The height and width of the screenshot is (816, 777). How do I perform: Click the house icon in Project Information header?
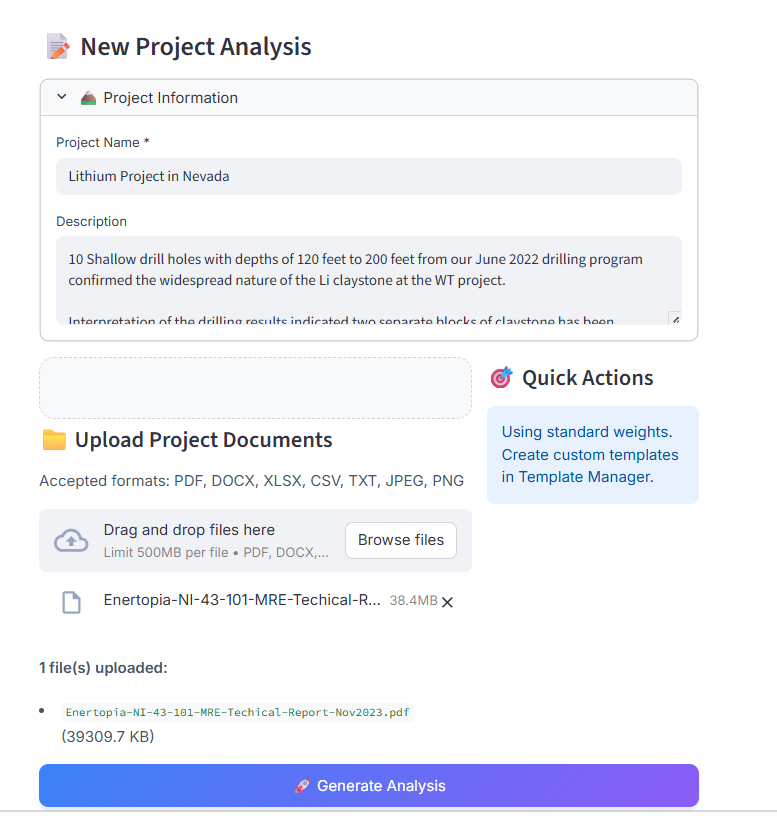click(88, 97)
